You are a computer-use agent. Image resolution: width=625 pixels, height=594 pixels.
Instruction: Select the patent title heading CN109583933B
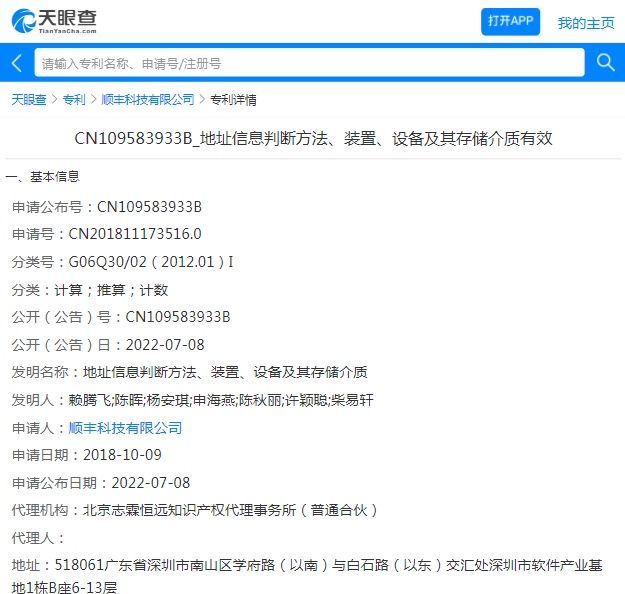[313, 139]
